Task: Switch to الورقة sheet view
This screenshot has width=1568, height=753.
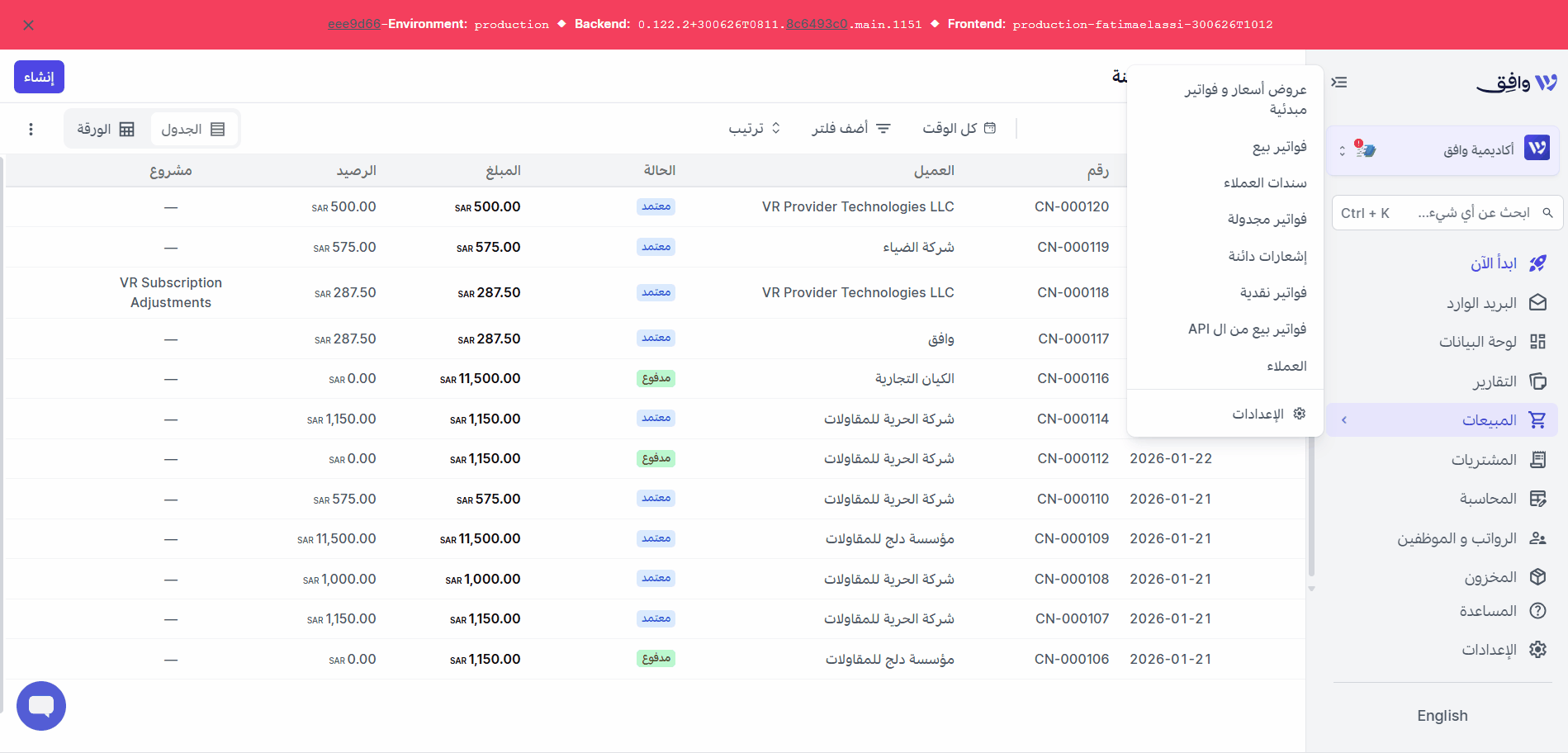Action: (x=106, y=129)
